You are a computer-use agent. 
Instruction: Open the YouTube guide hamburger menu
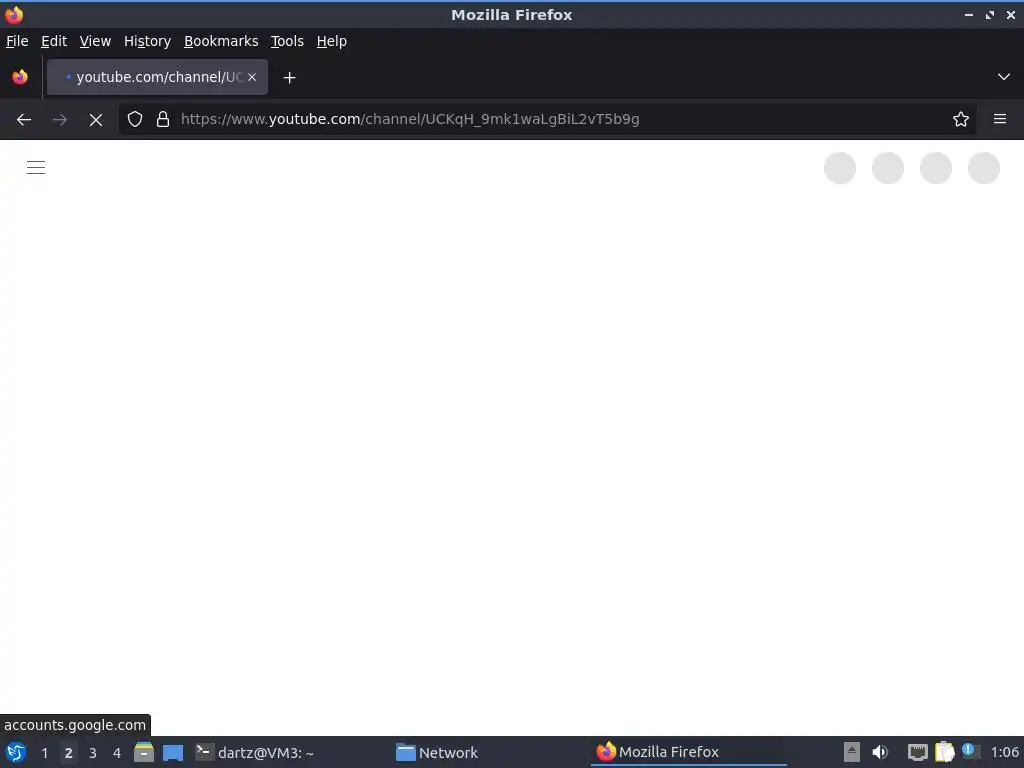36,168
